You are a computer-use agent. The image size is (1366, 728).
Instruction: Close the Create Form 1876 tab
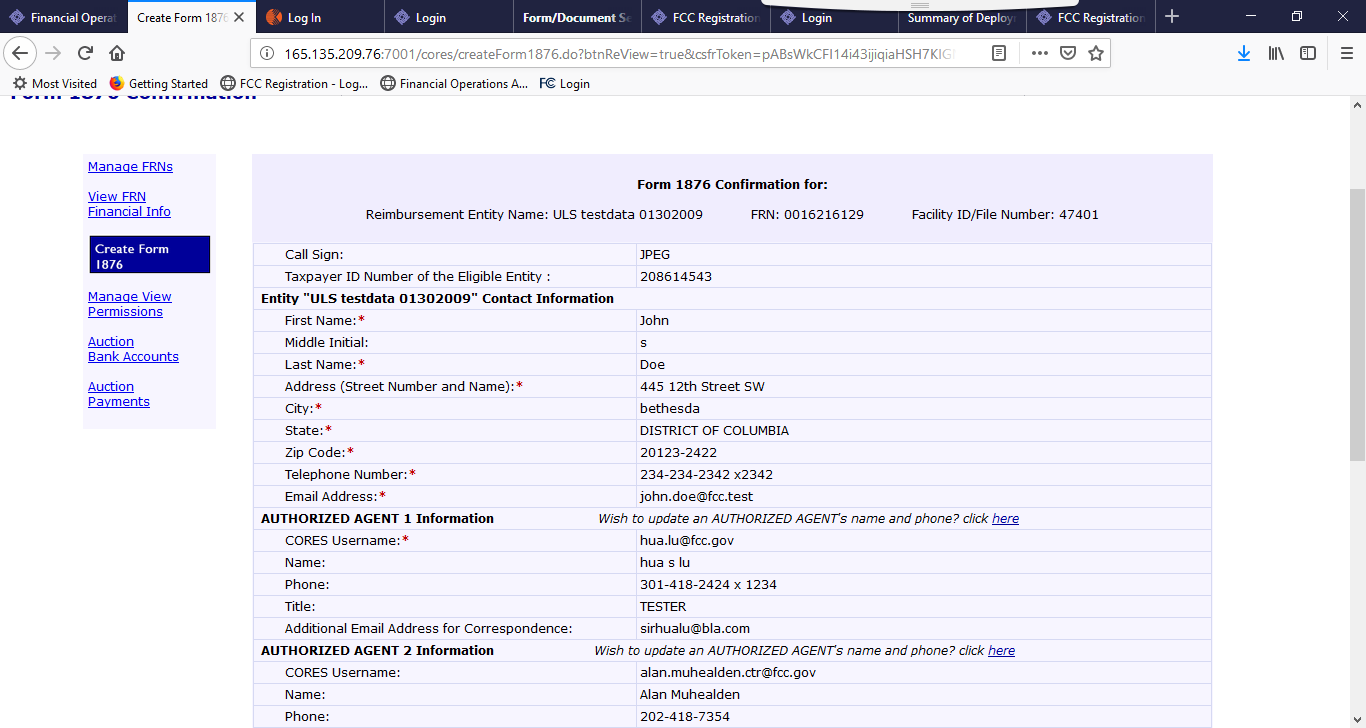[x=239, y=17]
